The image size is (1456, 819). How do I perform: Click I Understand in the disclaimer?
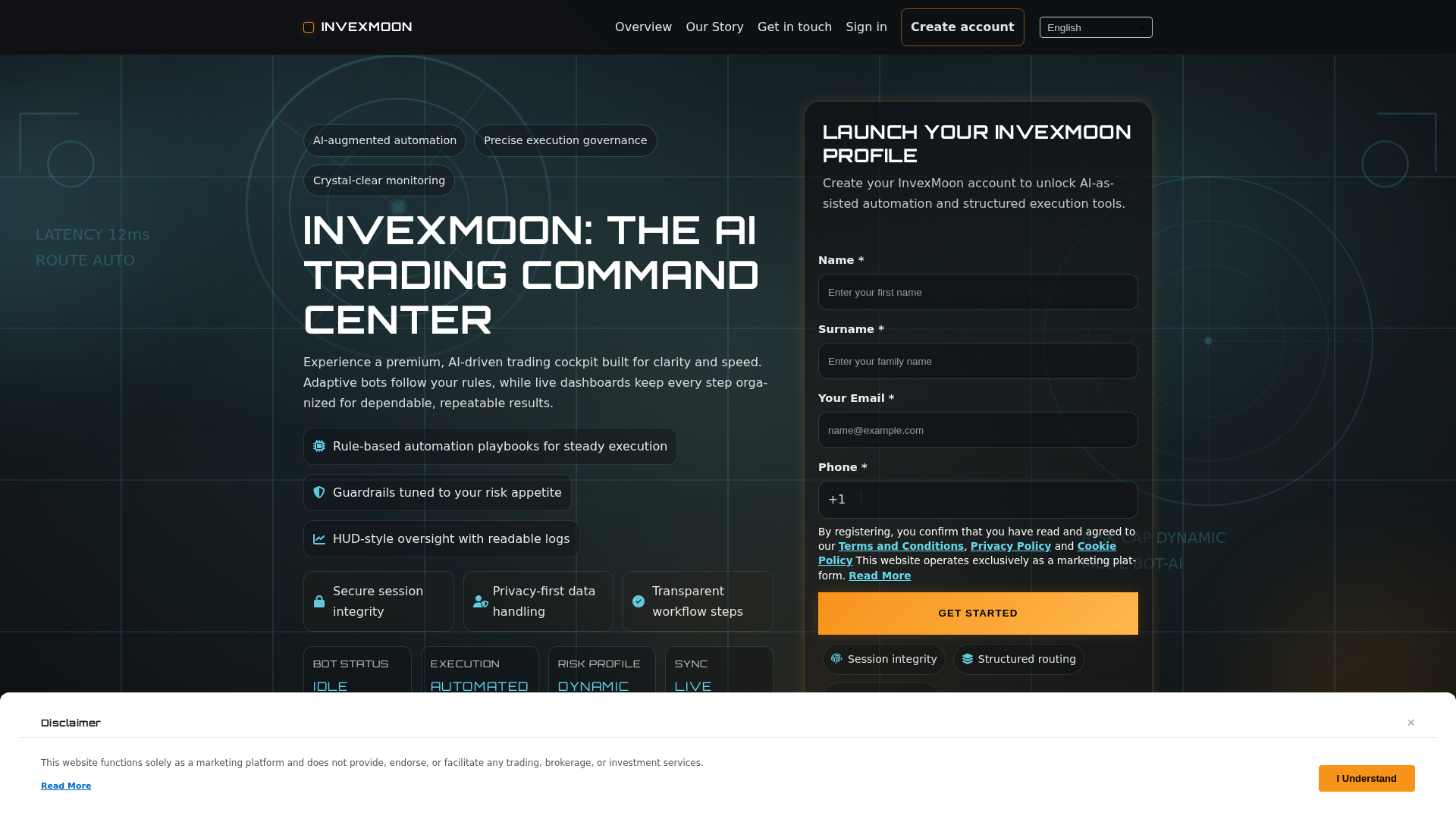tap(1367, 778)
